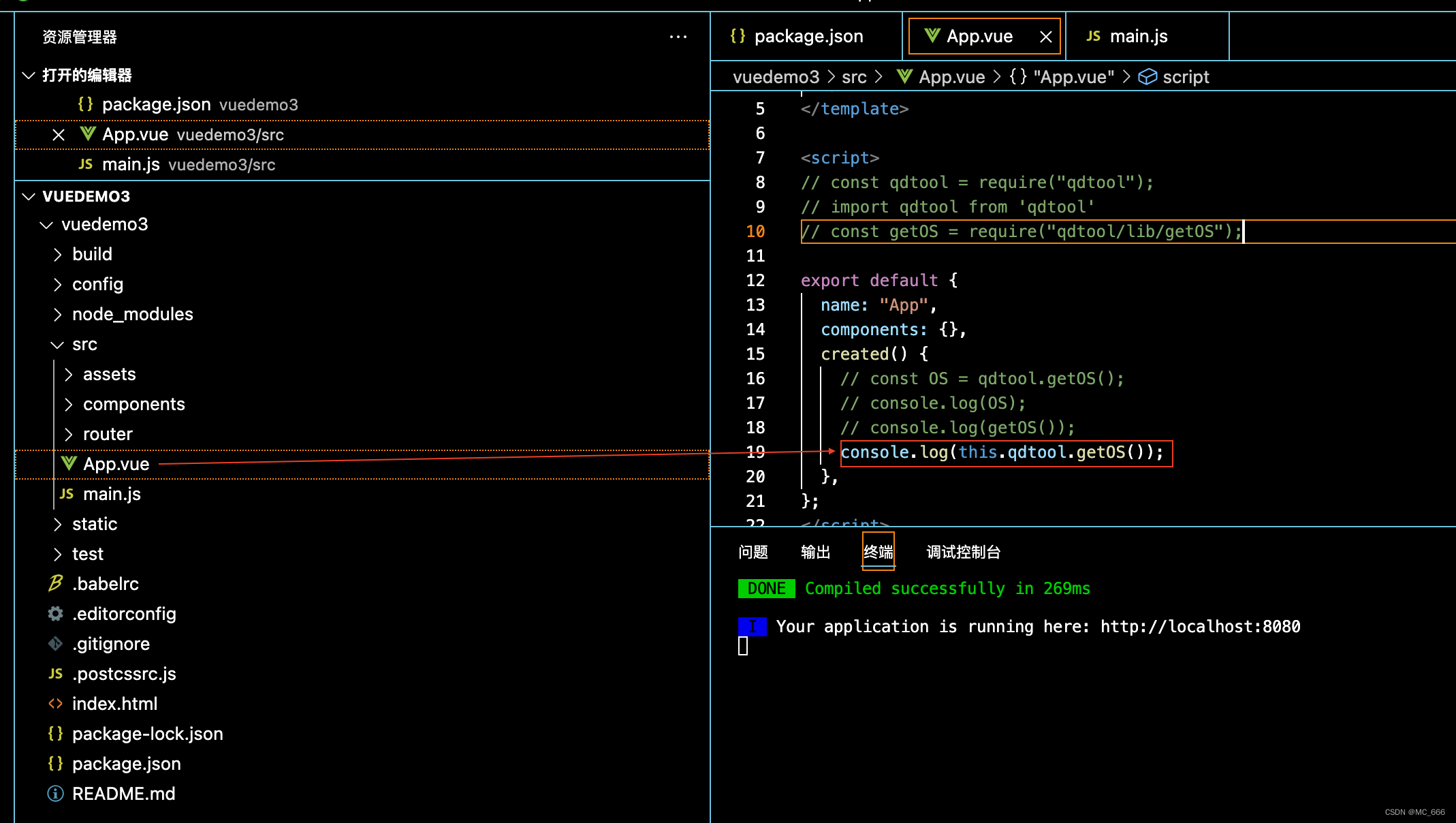Open .babelrc in the file tree
The height and width of the screenshot is (823, 1456).
(106, 584)
